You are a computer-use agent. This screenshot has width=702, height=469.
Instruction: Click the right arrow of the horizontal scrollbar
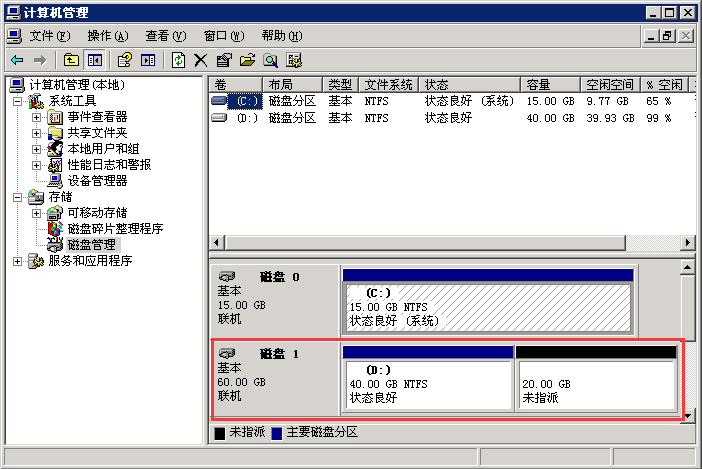(x=687, y=243)
